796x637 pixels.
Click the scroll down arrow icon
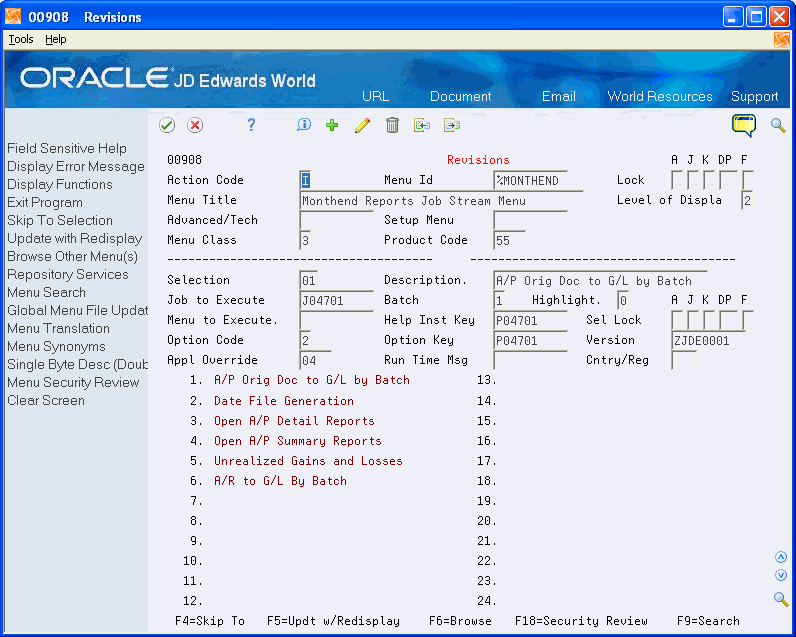781,575
